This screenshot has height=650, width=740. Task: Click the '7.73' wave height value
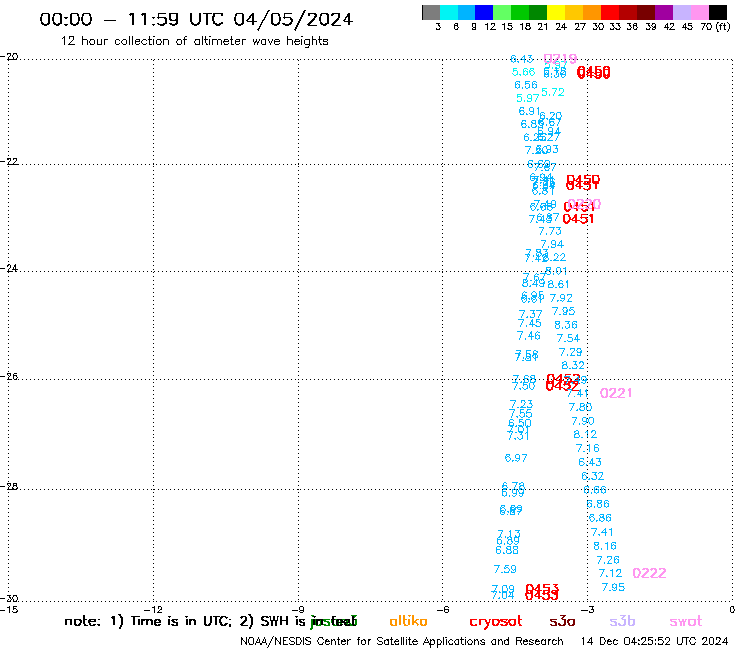(x=550, y=231)
